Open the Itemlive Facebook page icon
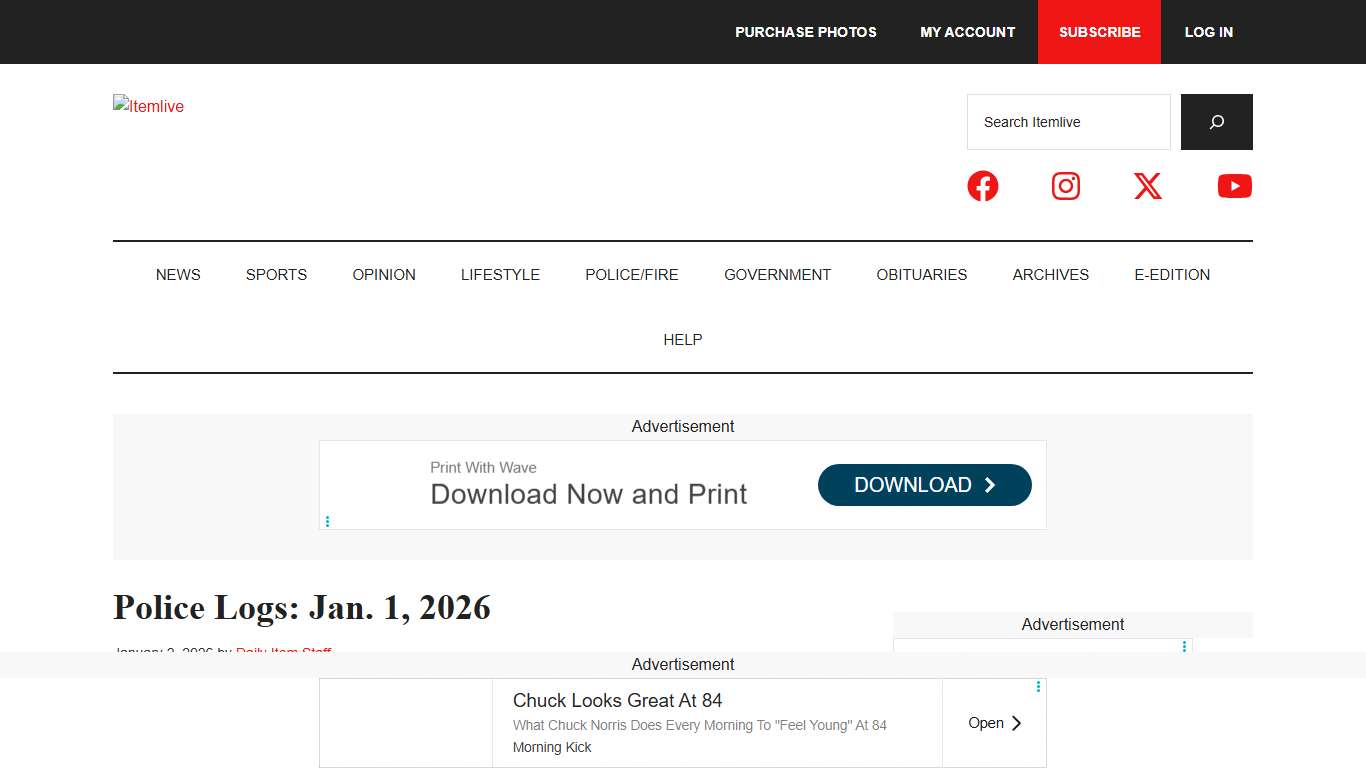Screen dimensions: 1366x768 click(982, 186)
